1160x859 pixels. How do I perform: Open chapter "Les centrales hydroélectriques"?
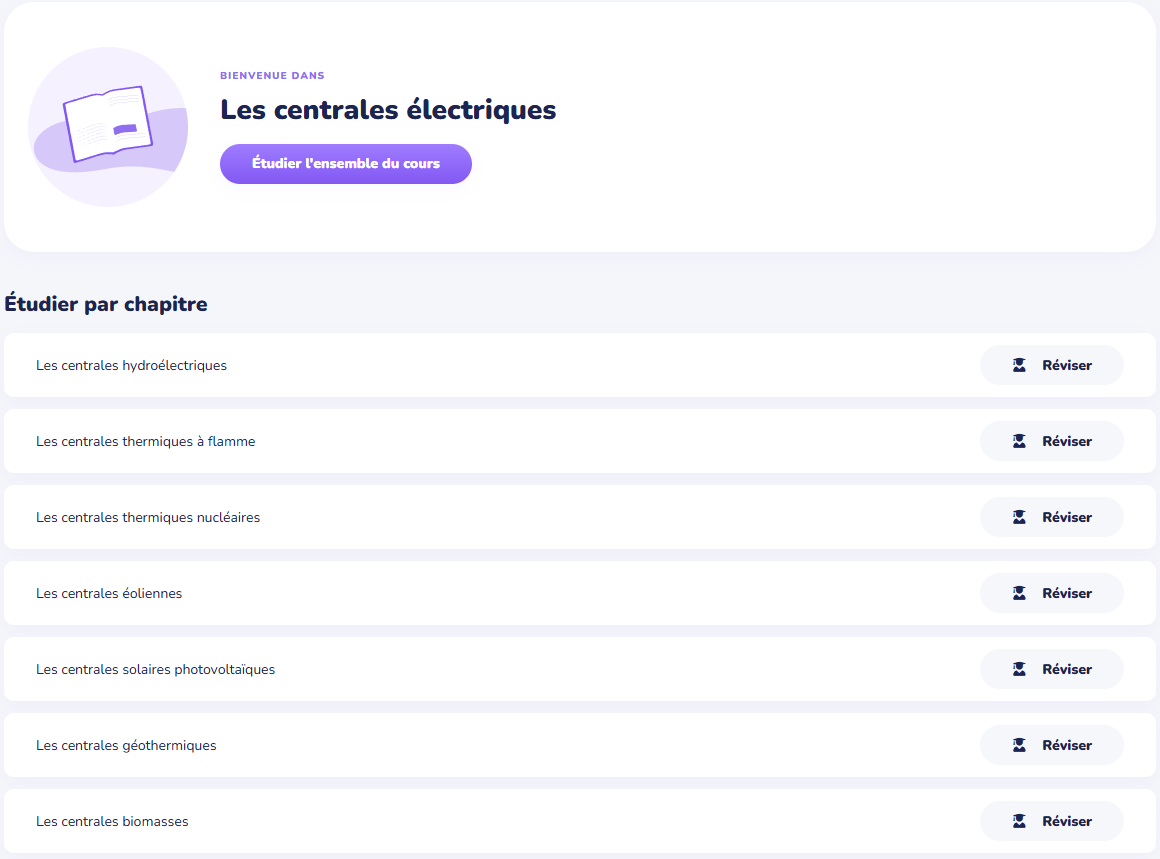coord(131,365)
